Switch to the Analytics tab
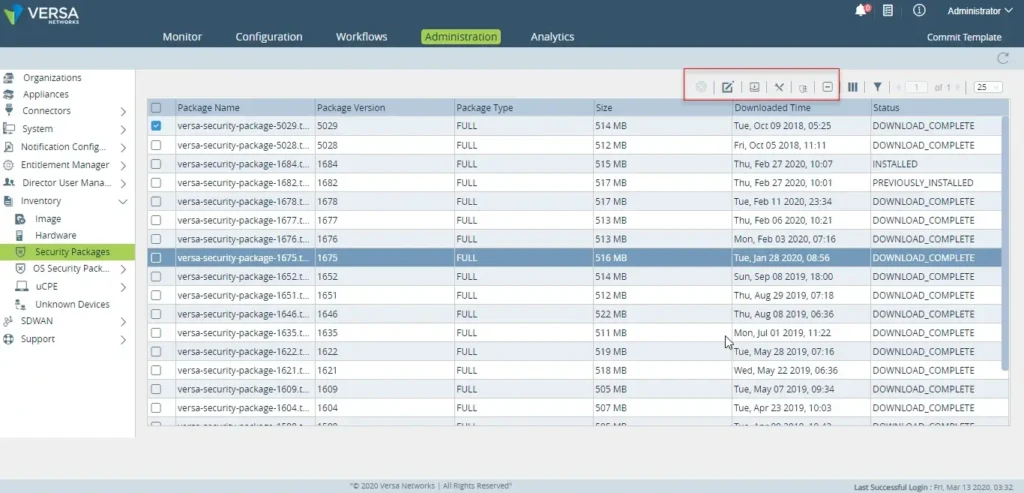This screenshot has width=1024, height=493. (552, 37)
